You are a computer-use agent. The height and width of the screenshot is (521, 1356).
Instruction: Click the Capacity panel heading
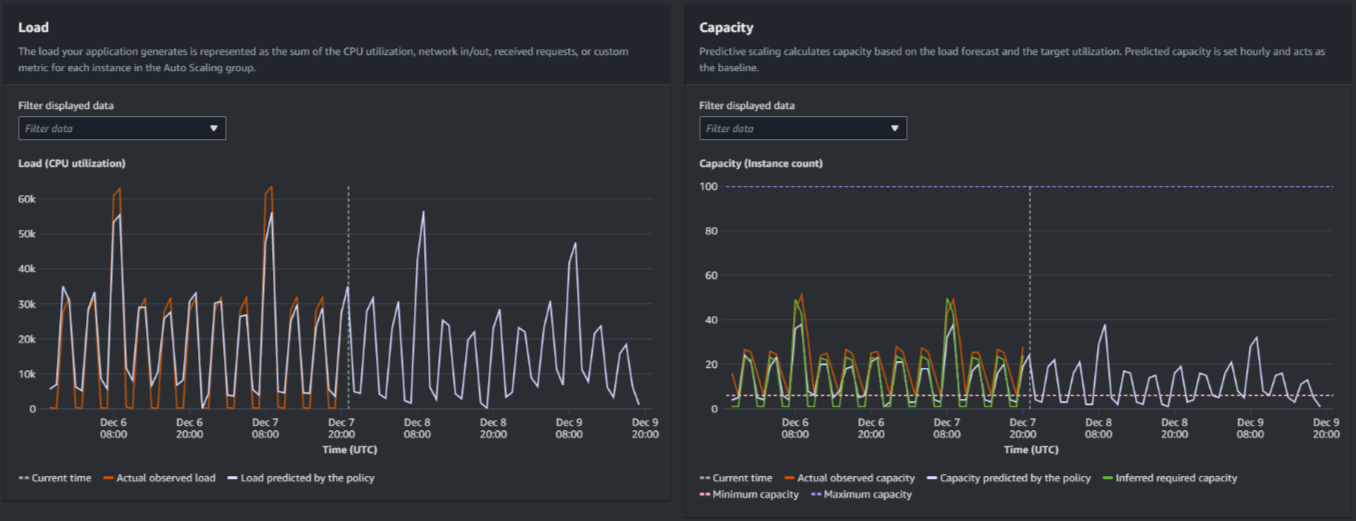pos(726,27)
